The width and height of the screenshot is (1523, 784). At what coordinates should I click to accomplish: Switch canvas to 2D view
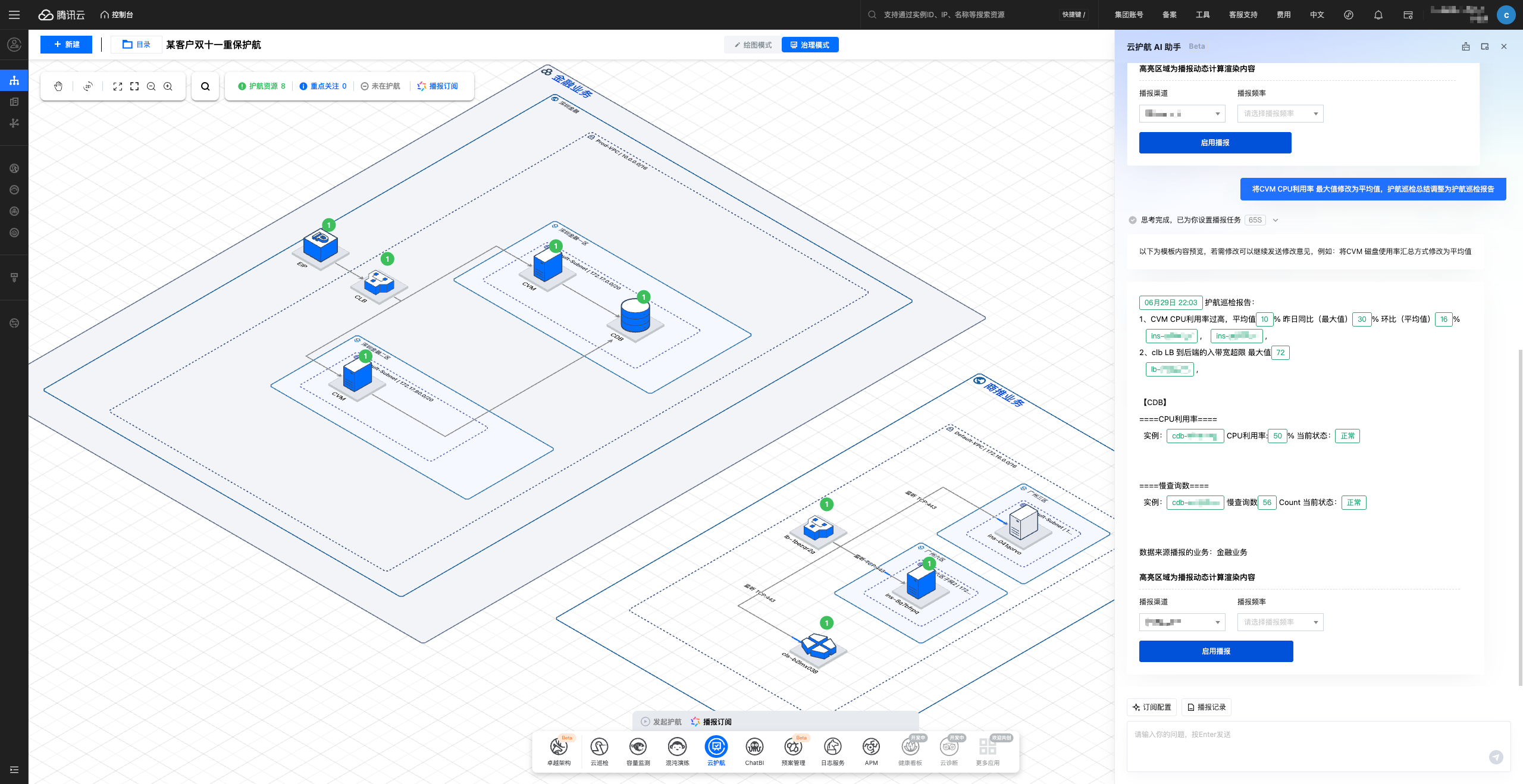click(88, 86)
